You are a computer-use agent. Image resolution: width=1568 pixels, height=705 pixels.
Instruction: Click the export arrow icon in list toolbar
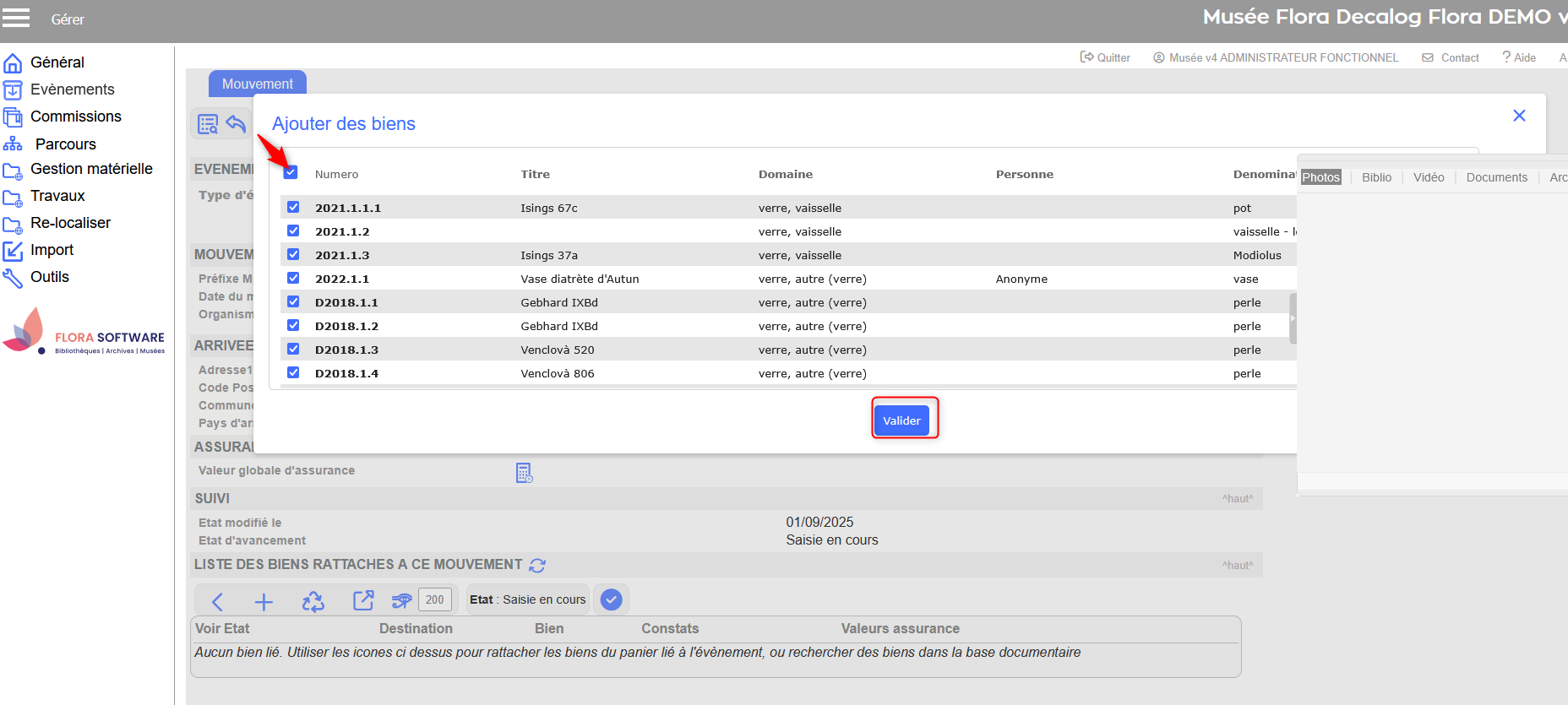(x=363, y=600)
